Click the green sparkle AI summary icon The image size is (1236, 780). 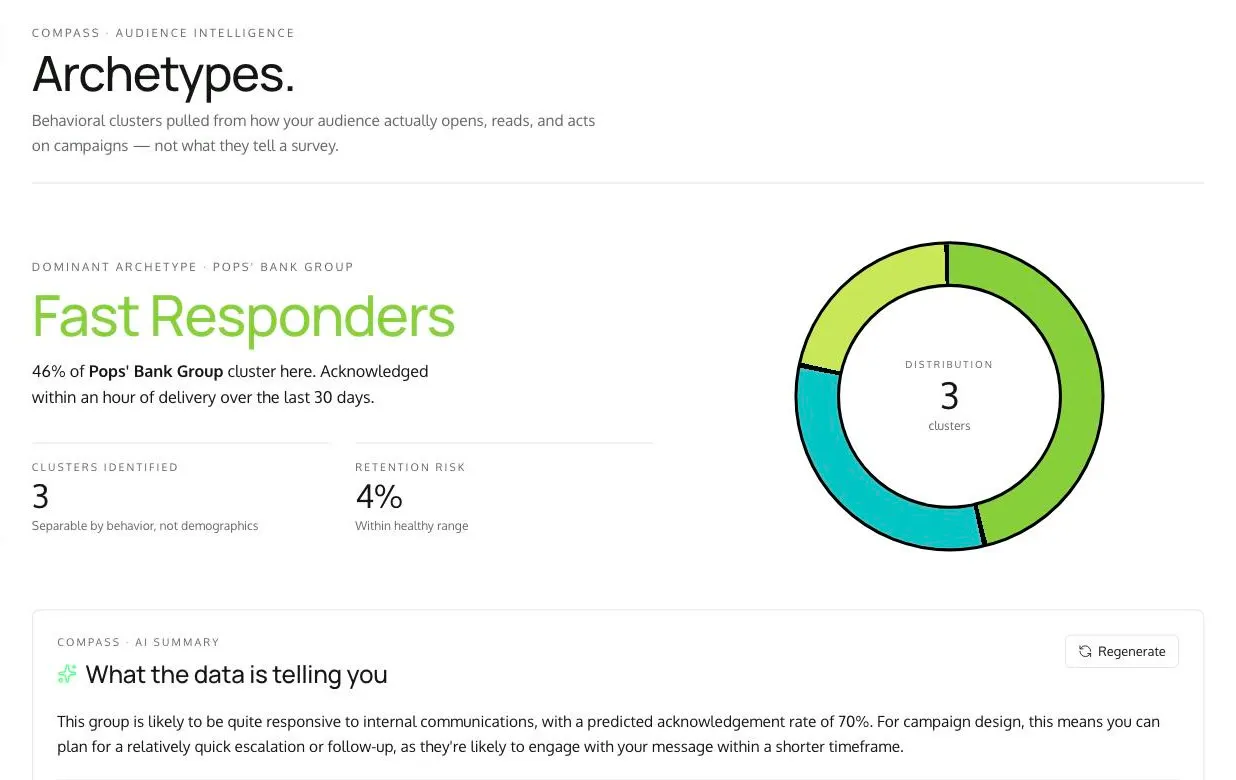67,675
